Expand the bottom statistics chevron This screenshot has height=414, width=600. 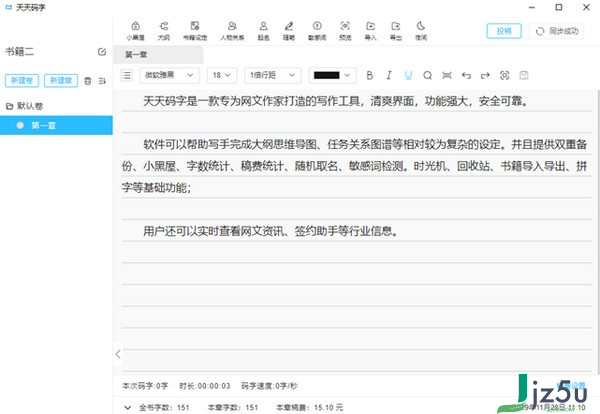click(128, 407)
